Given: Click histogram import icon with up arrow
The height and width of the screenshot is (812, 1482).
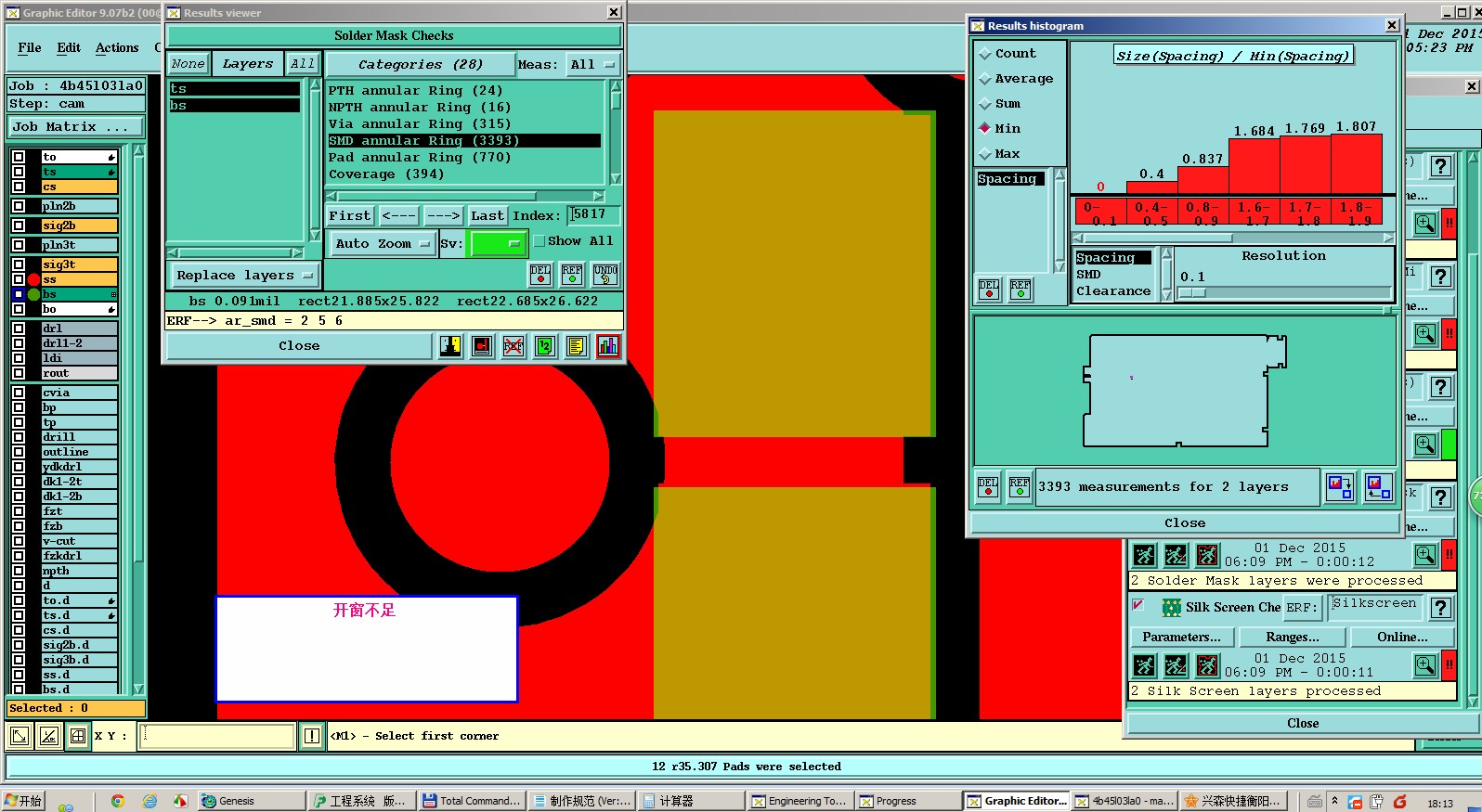Looking at the screenshot, I should tap(1379, 486).
